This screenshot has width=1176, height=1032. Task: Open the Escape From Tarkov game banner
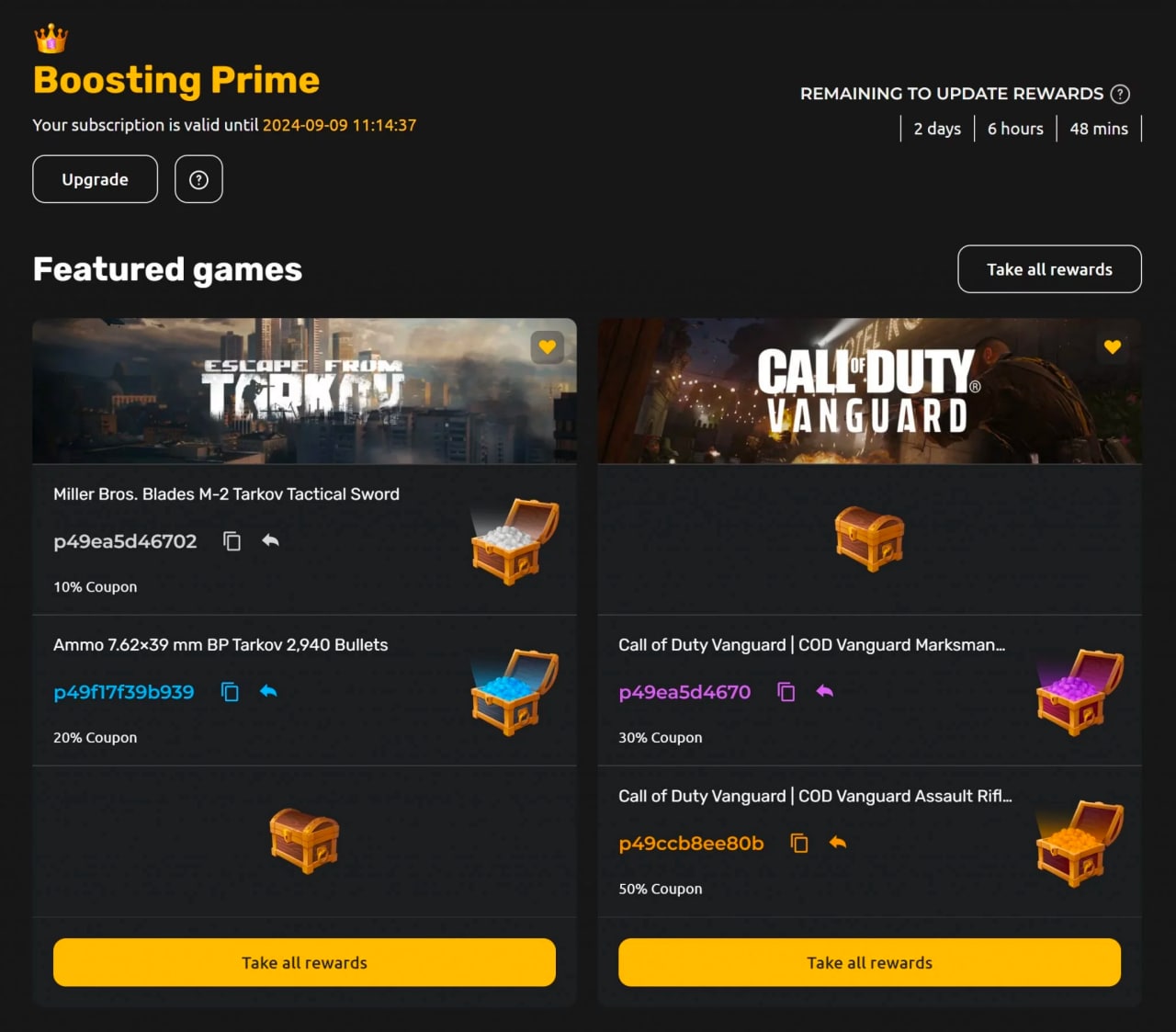304,391
